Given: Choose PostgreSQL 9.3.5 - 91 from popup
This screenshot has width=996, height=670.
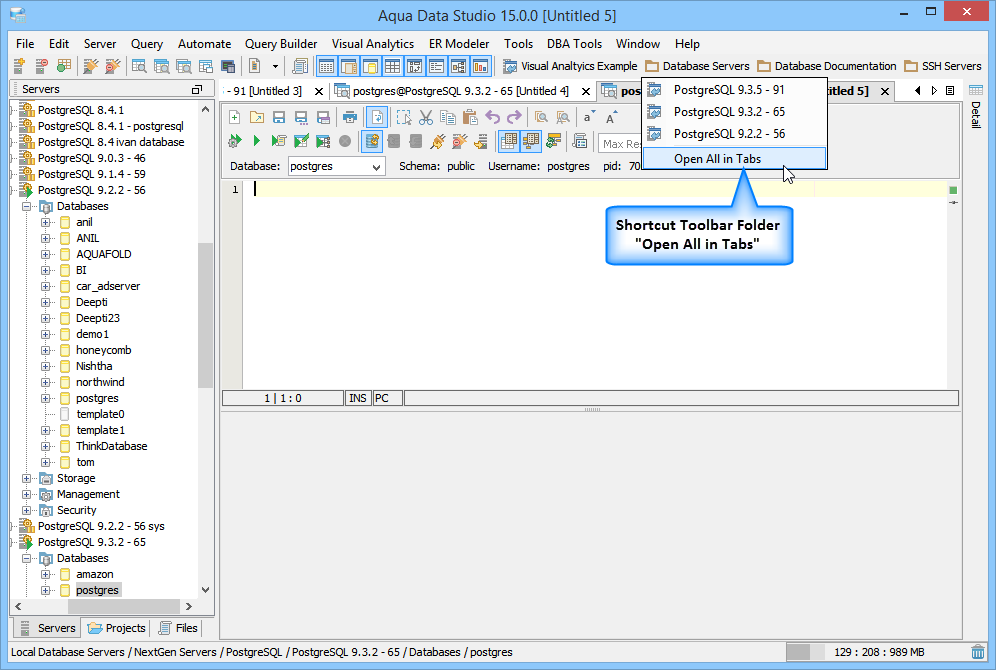Looking at the screenshot, I should (x=734, y=90).
